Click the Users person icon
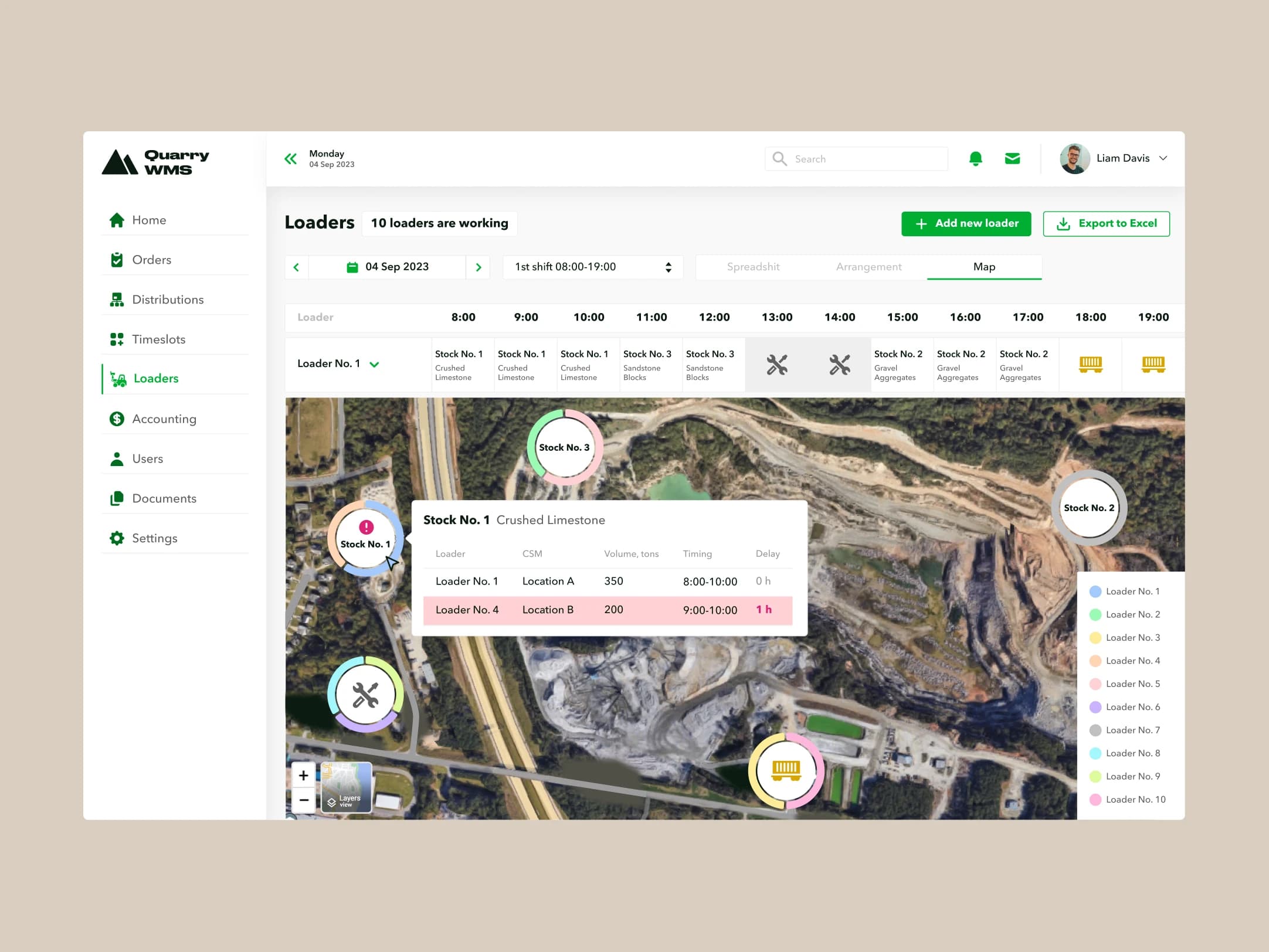The height and width of the screenshot is (952, 1269). (117, 458)
